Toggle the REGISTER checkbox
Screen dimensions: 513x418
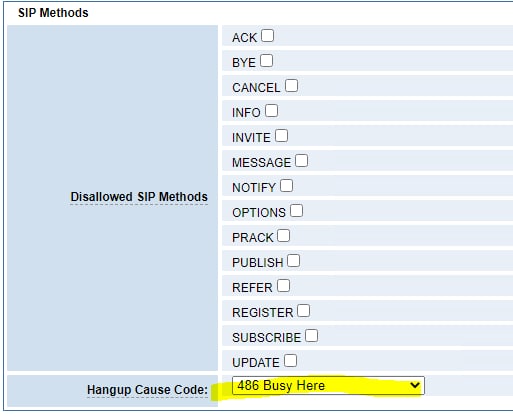pyautogui.click(x=303, y=311)
